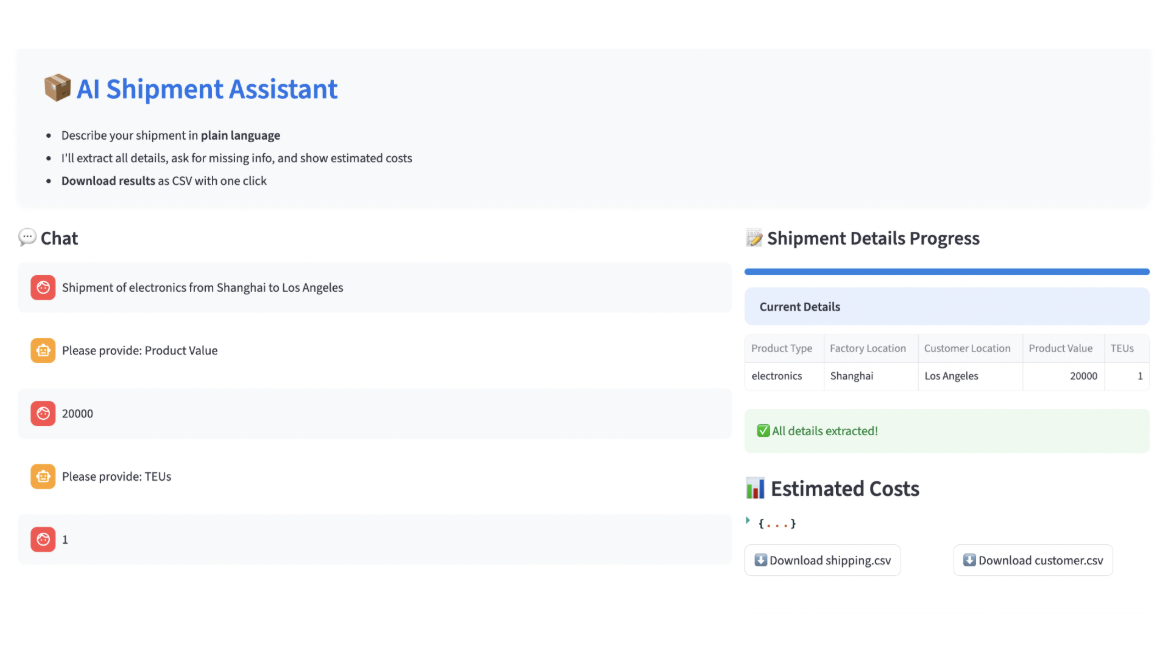Click 'Please provide: TEUs' message
This screenshot has height=657, width=1168.
(116, 476)
